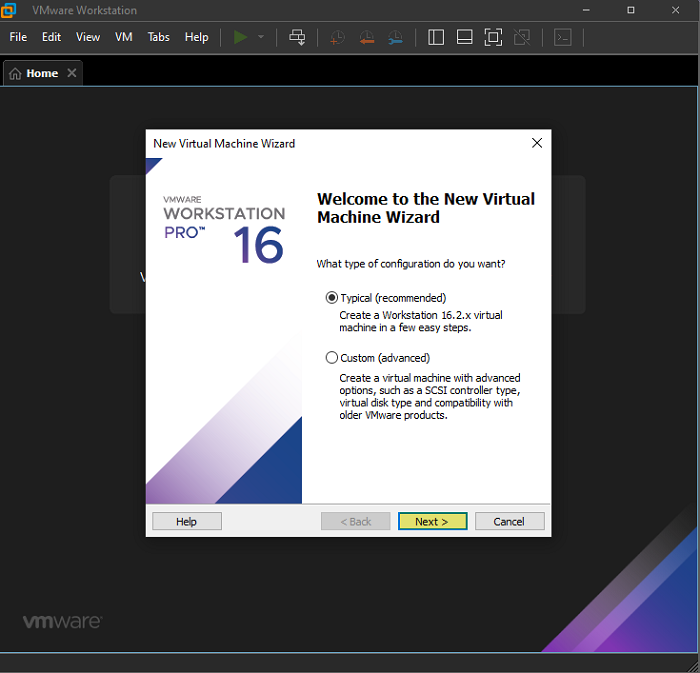Click 'What type of configuration do you want?' text
The image size is (700, 673).
click(411, 264)
